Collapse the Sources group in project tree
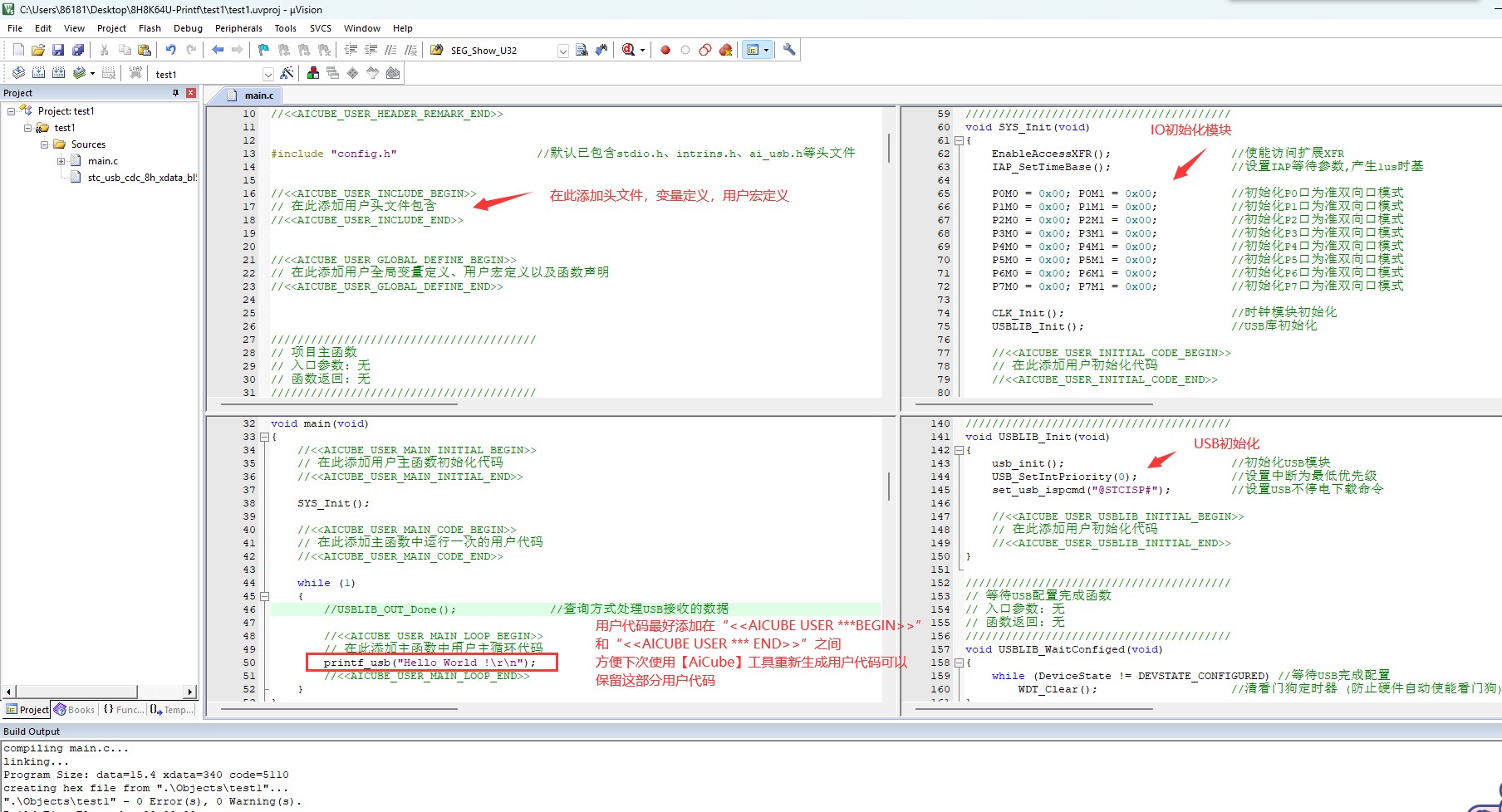This screenshot has height=812, width=1502. pos(44,144)
